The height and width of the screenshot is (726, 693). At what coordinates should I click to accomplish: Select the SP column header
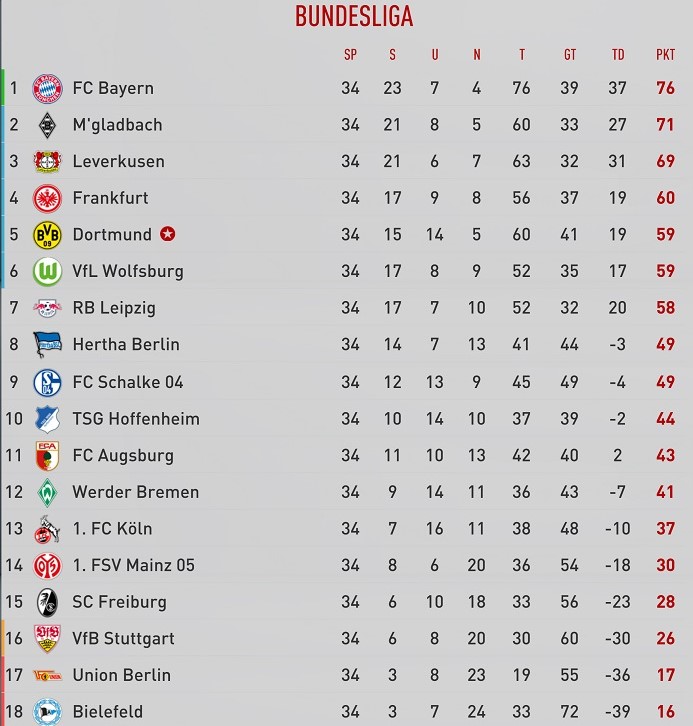[350, 55]
